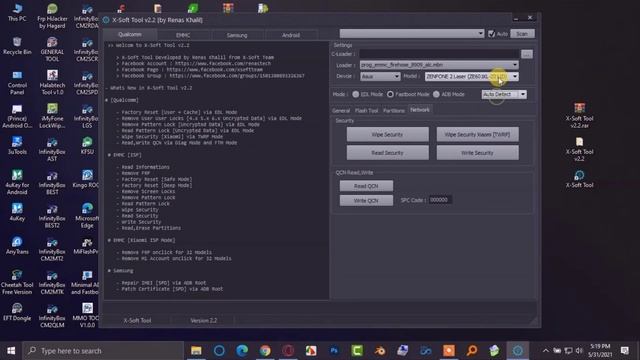This screenshot has width=640, height=360.
Task: Open File Explorer from the taskbar
Action: click(196, 351)
